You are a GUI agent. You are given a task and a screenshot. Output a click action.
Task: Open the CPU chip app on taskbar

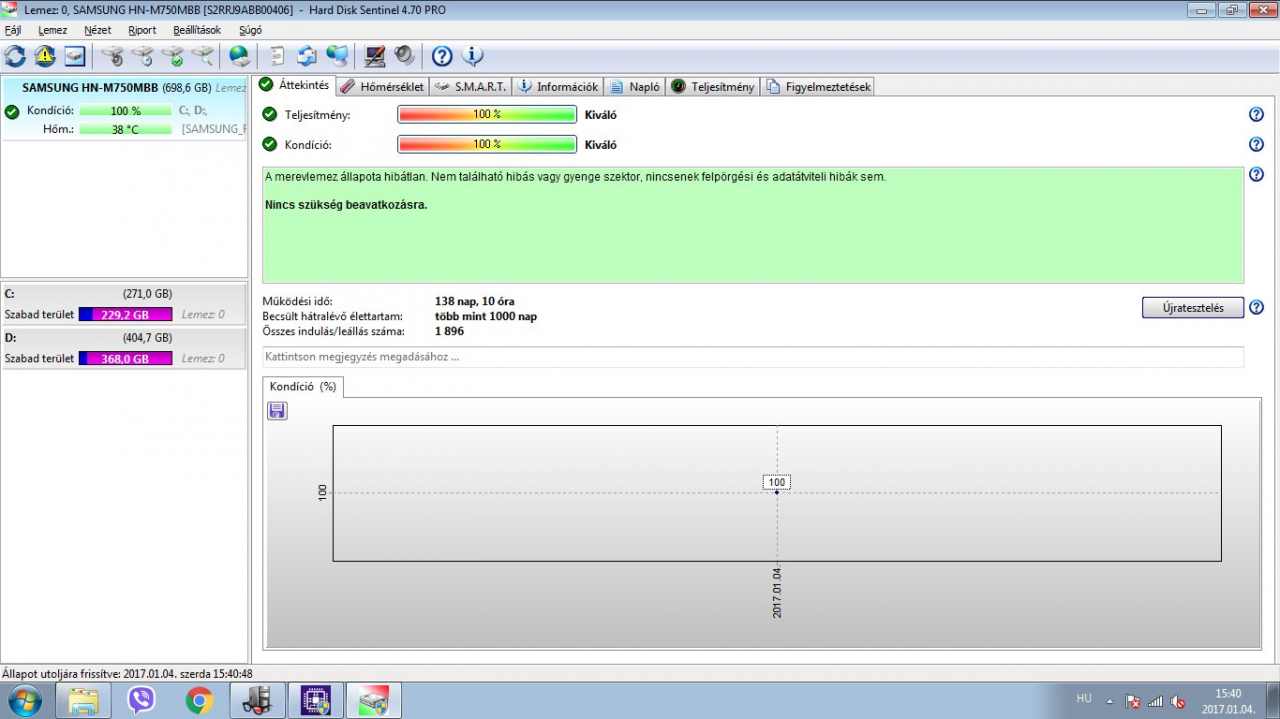tap(315, 701)
